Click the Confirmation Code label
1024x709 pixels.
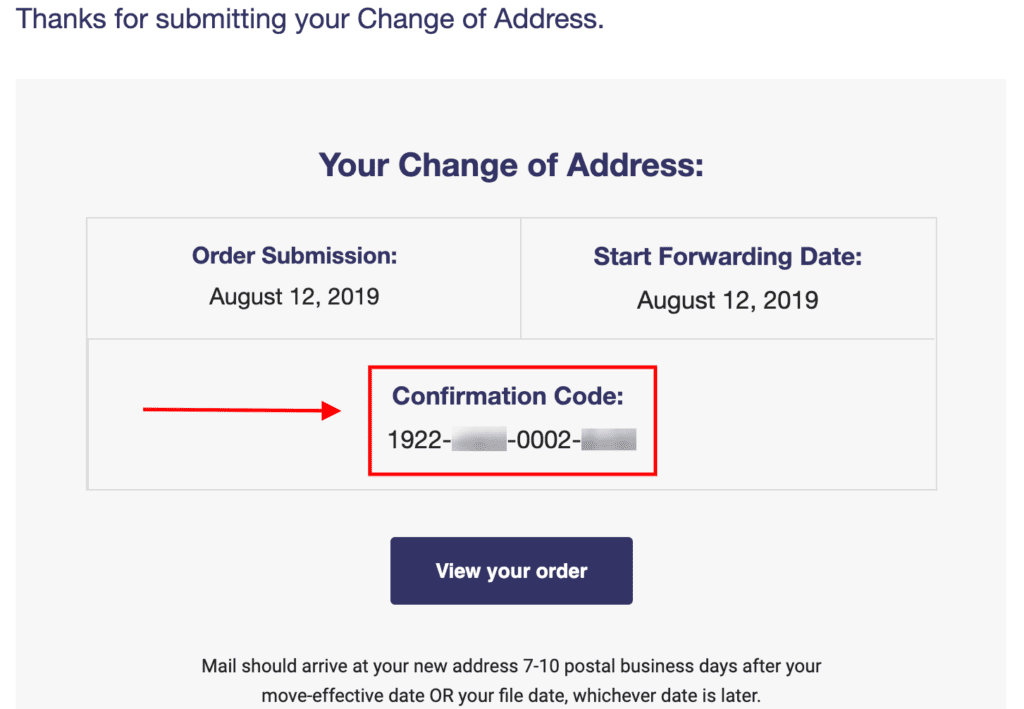(511, 396)
